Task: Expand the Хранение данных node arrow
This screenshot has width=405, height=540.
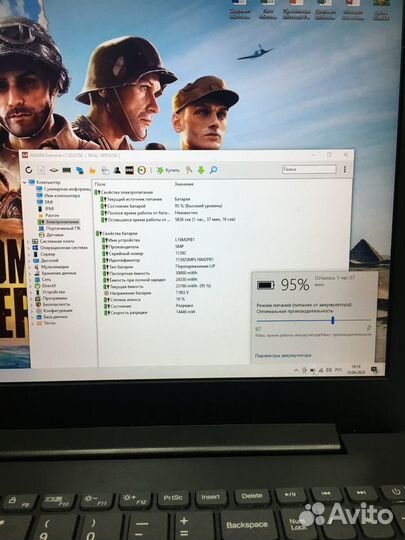Action: [x=30, y=273]
